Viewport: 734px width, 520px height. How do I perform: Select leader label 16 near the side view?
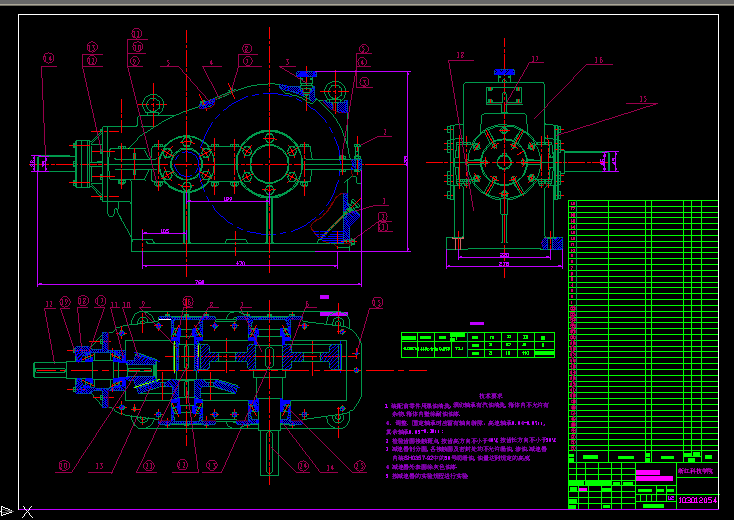tap(598, 60)
